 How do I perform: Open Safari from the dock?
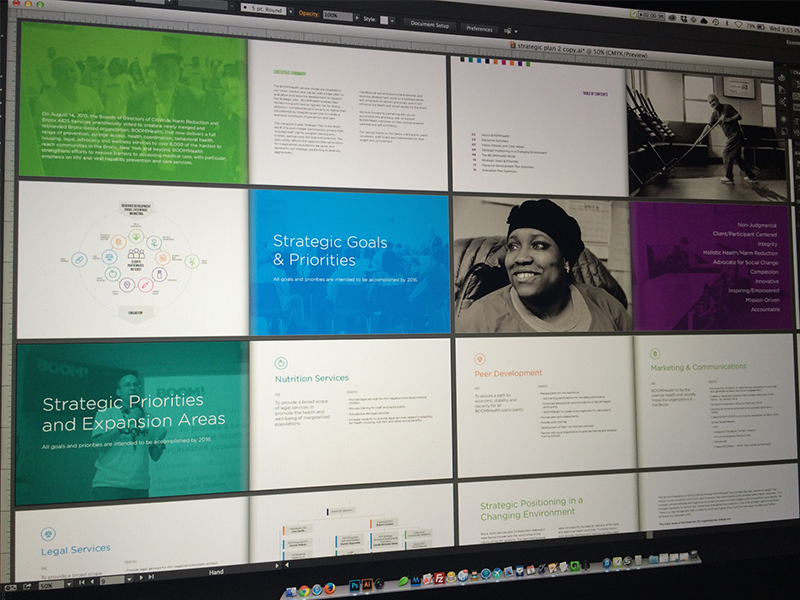(x=317, y=590)
